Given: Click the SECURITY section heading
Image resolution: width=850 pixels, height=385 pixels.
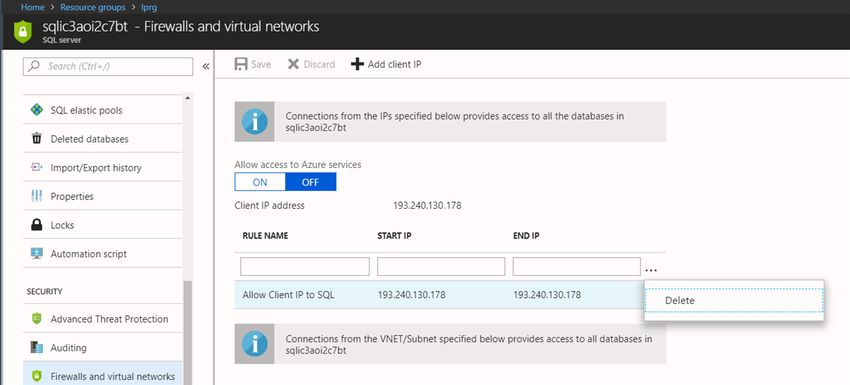Looking at the screenshot, I should click(x=44, y=291).
